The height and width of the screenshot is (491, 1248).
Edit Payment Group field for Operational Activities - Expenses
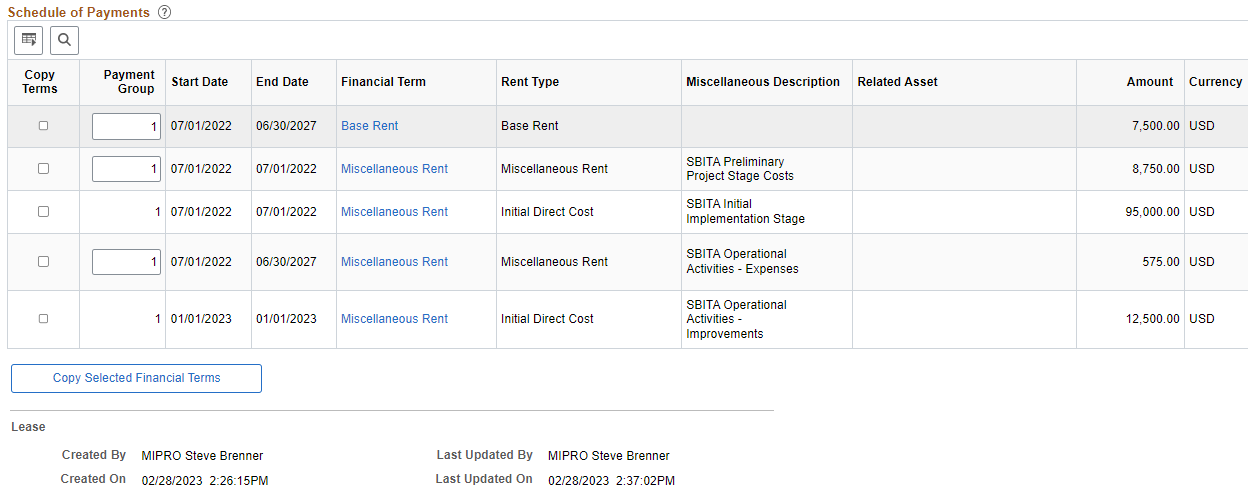point(126,262)
